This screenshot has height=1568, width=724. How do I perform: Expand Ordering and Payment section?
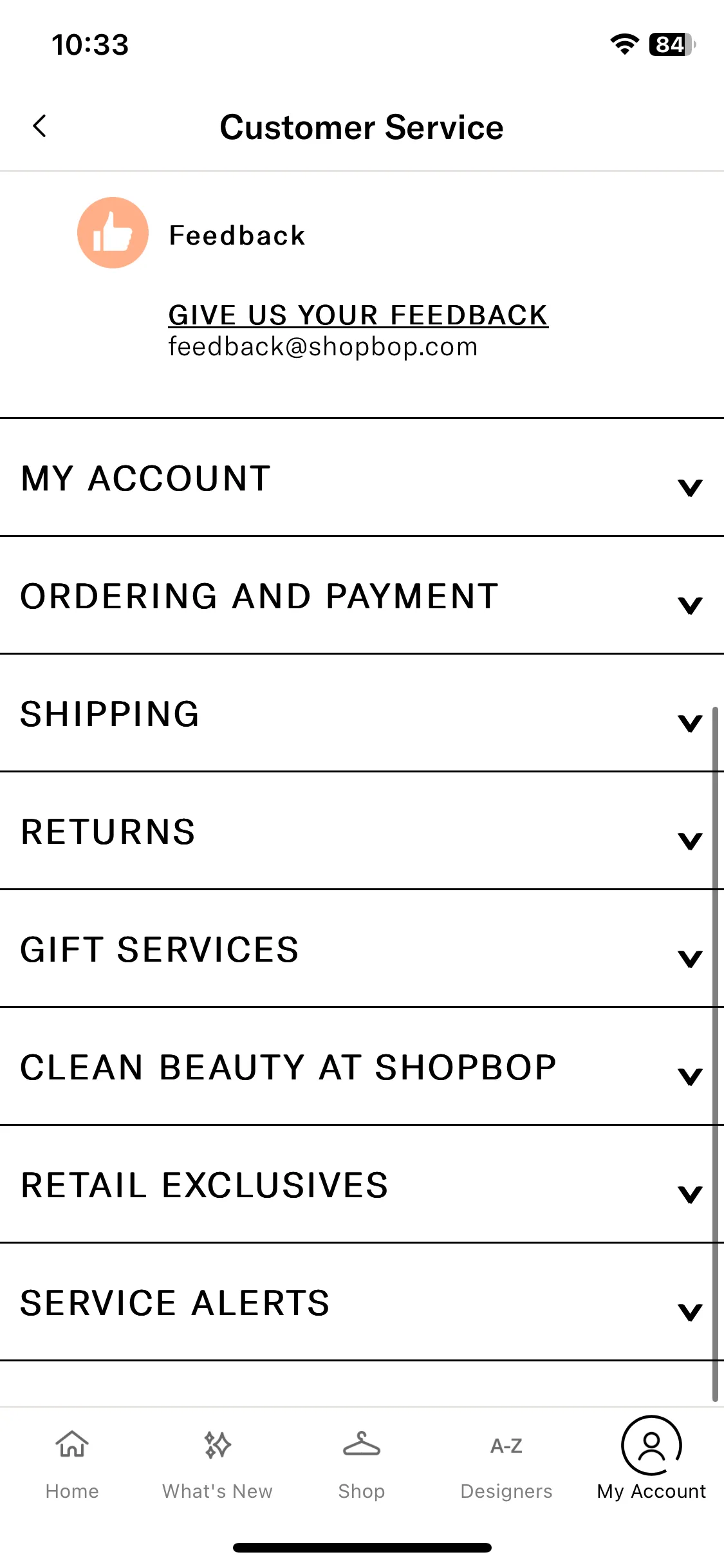click(x=362, y=595)
